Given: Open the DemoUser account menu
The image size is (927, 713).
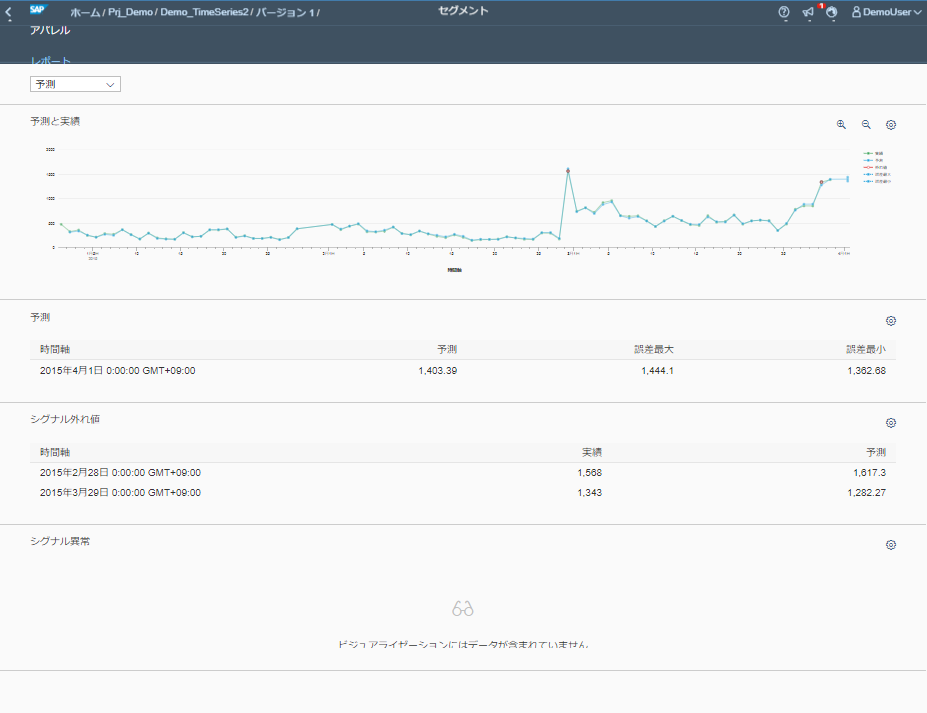Looking at the screenshot, I should click(886, 12).
